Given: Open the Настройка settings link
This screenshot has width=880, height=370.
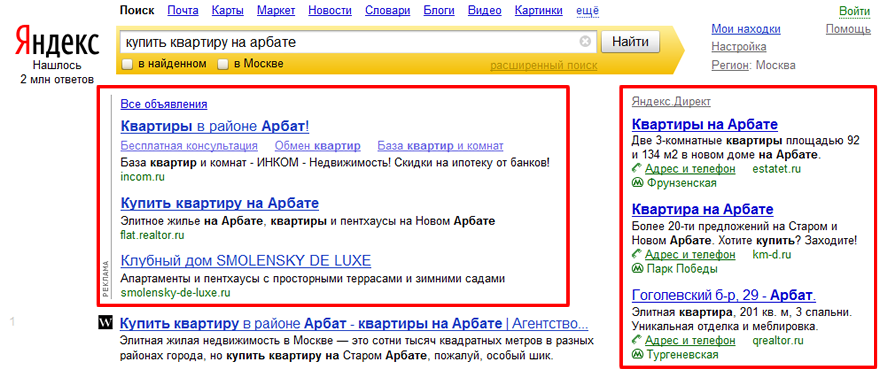Looking at the screenshot, I should tap(739, 47).
